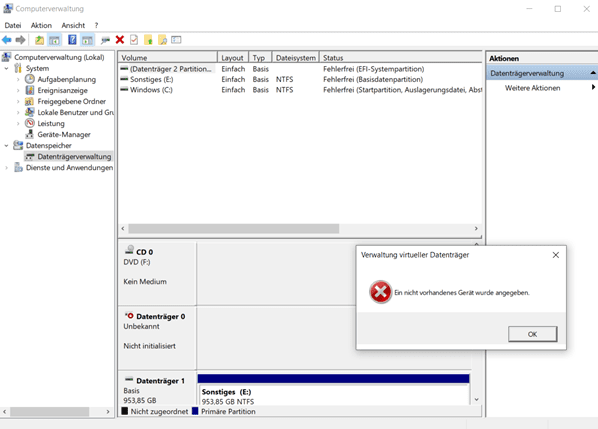Click the Aufgabenplanung clock icon
Viewport: 598px width, 429px height.
[x=30, y=79]
